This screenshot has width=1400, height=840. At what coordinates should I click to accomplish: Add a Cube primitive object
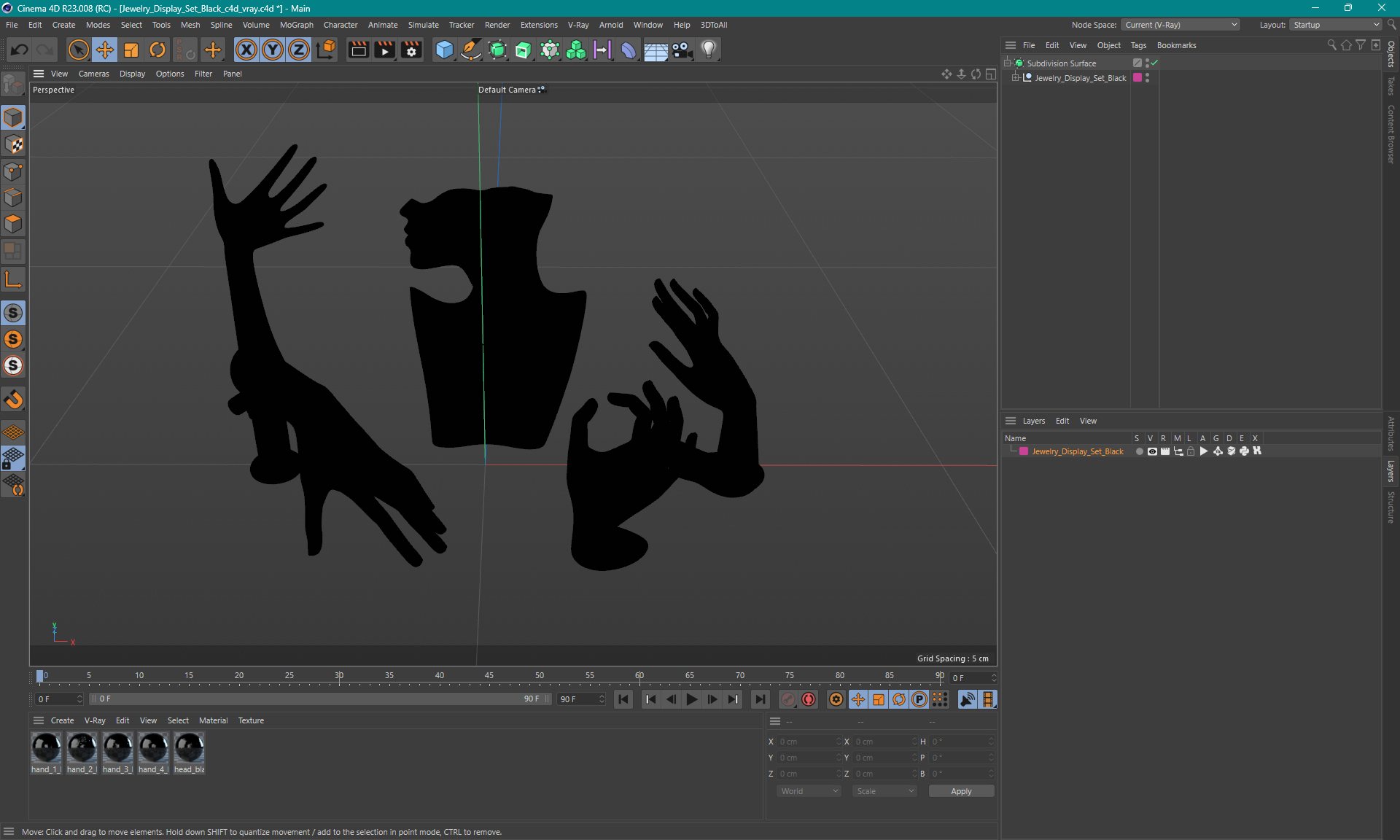click(443, 50)
